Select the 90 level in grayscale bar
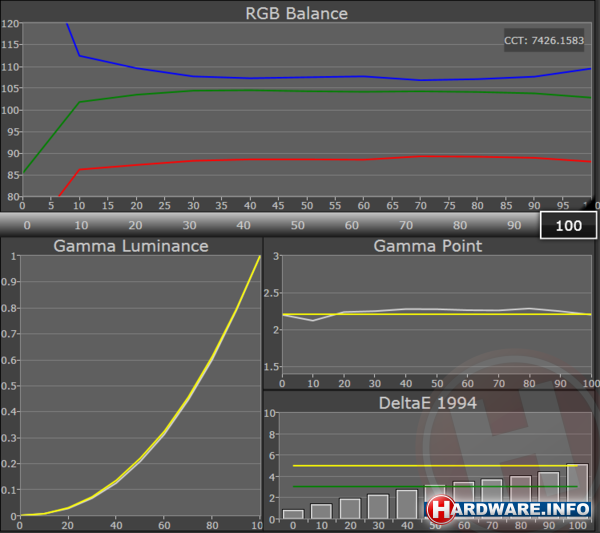Screen dimensions: 600x533 click(514, 225)
